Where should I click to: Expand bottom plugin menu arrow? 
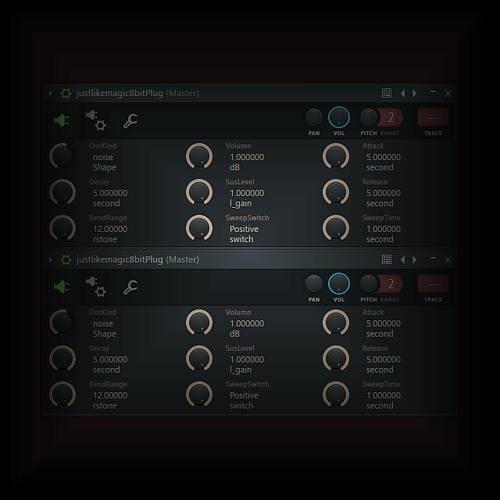tap(51, 260)
